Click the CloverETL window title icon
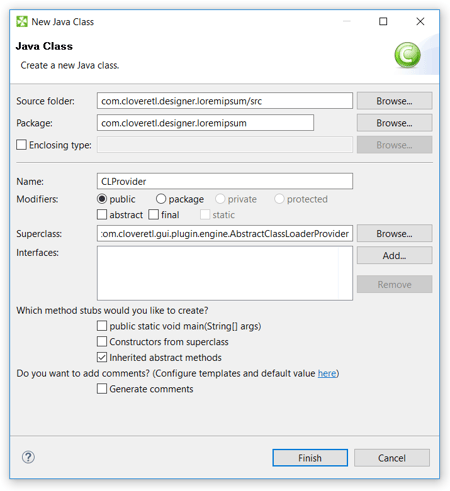Screen dimensions: 450x491 click(x=22, y=22)
